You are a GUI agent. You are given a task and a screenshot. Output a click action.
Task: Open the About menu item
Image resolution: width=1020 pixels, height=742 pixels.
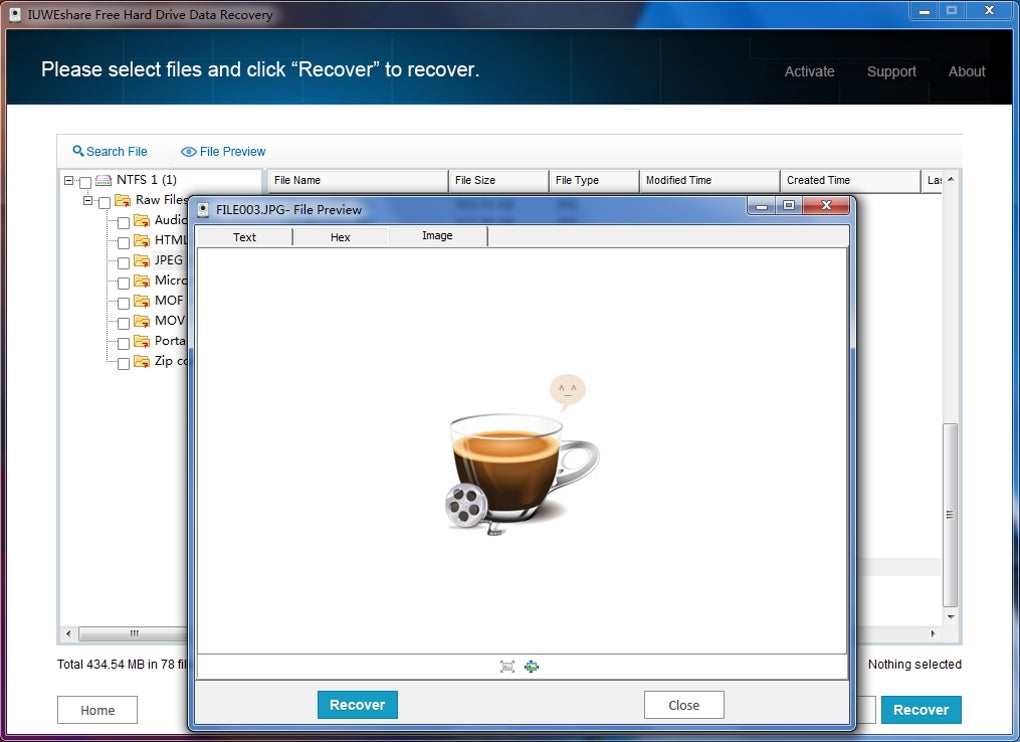pos(967,72)
